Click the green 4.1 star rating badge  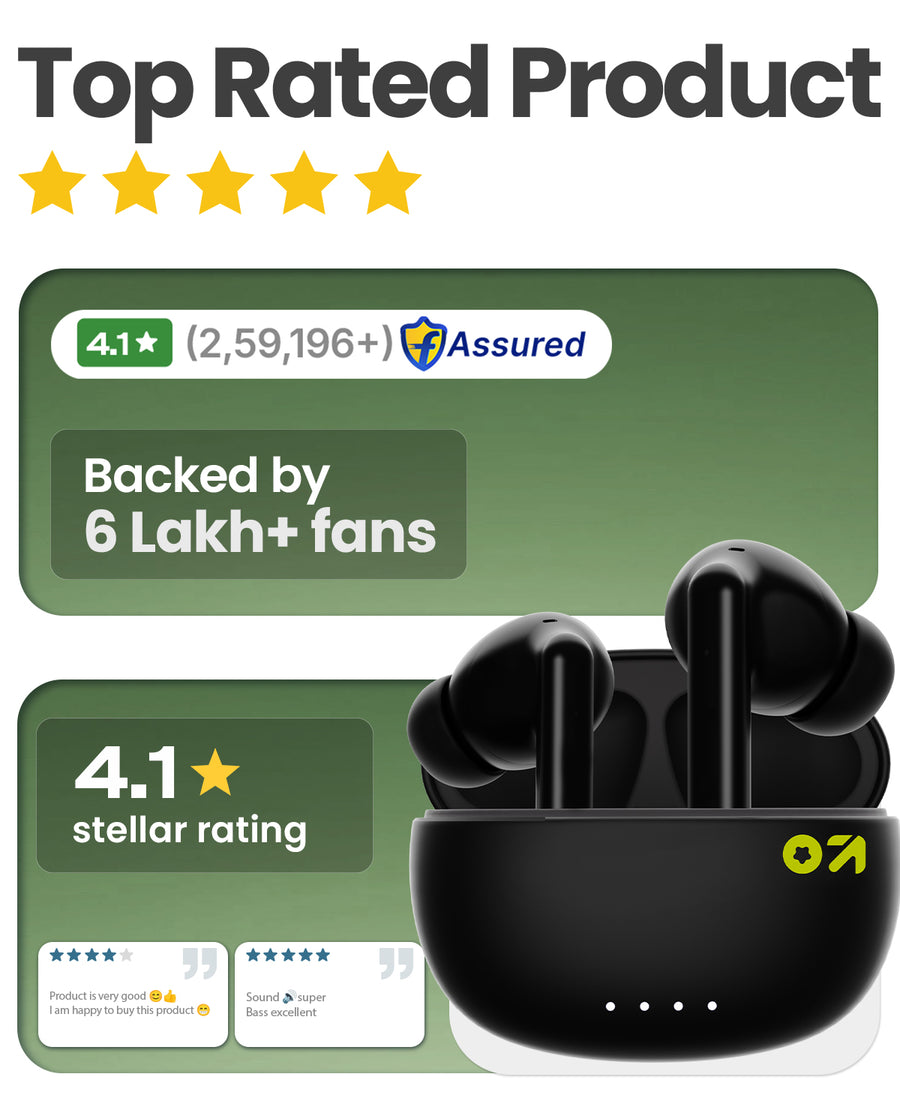point(125,343)
